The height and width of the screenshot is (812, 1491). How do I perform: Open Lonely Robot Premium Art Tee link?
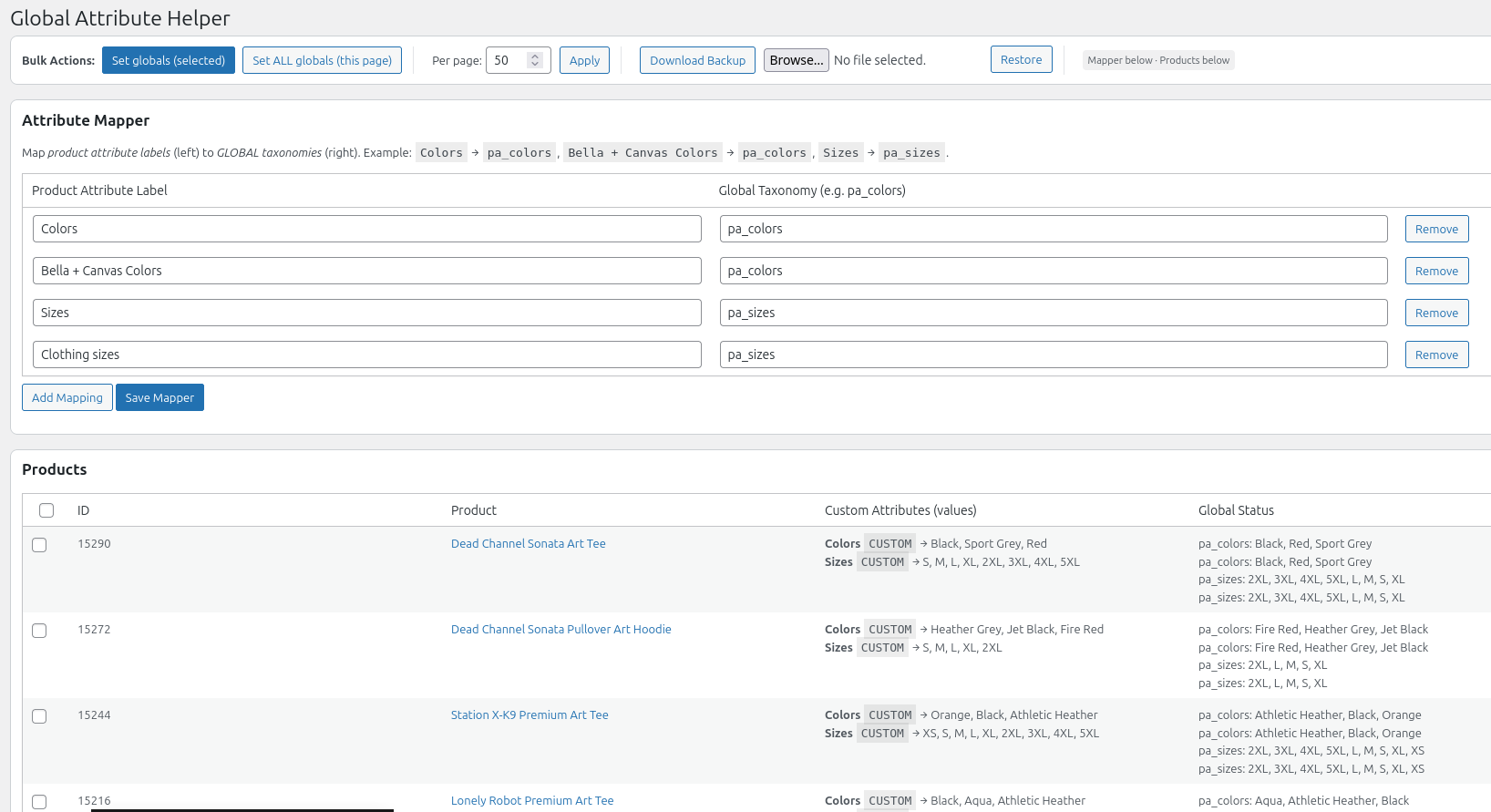532,800
